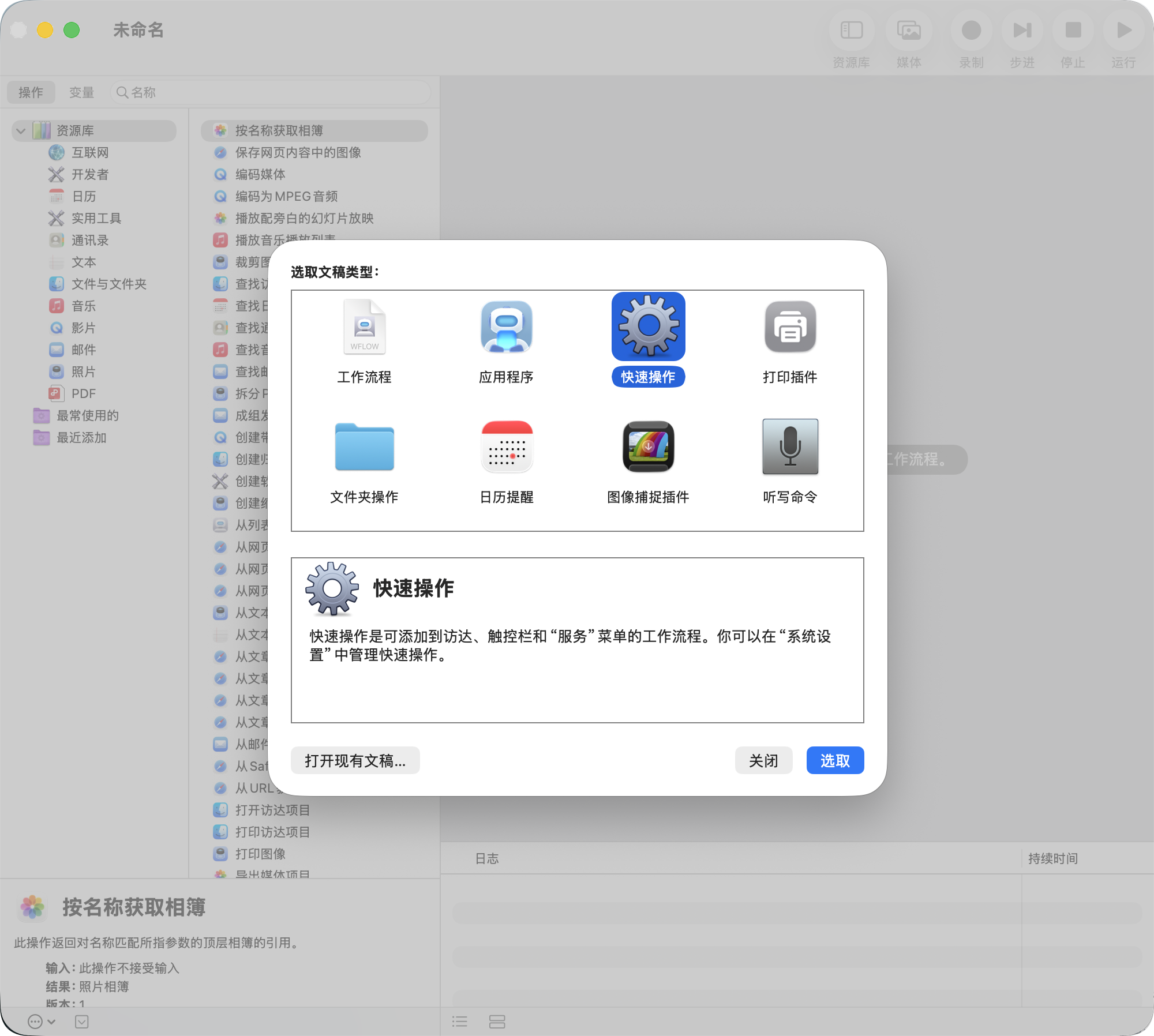Toggle the 资源库 sidebar toolbar button

pyautogui.click(x=851, y=31)
